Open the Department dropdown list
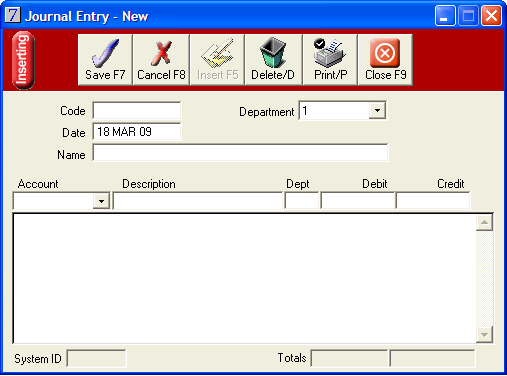 tap(377, 110)
